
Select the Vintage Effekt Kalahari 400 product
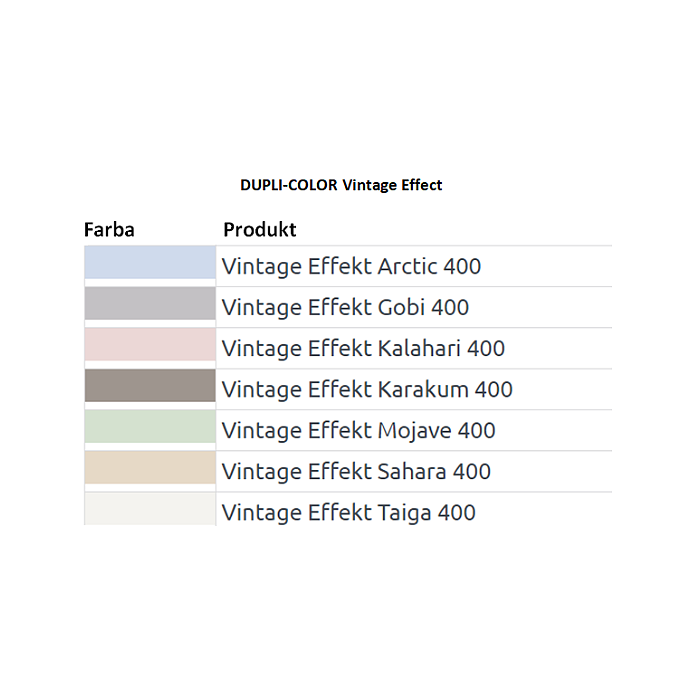click(x=363, y=349)
